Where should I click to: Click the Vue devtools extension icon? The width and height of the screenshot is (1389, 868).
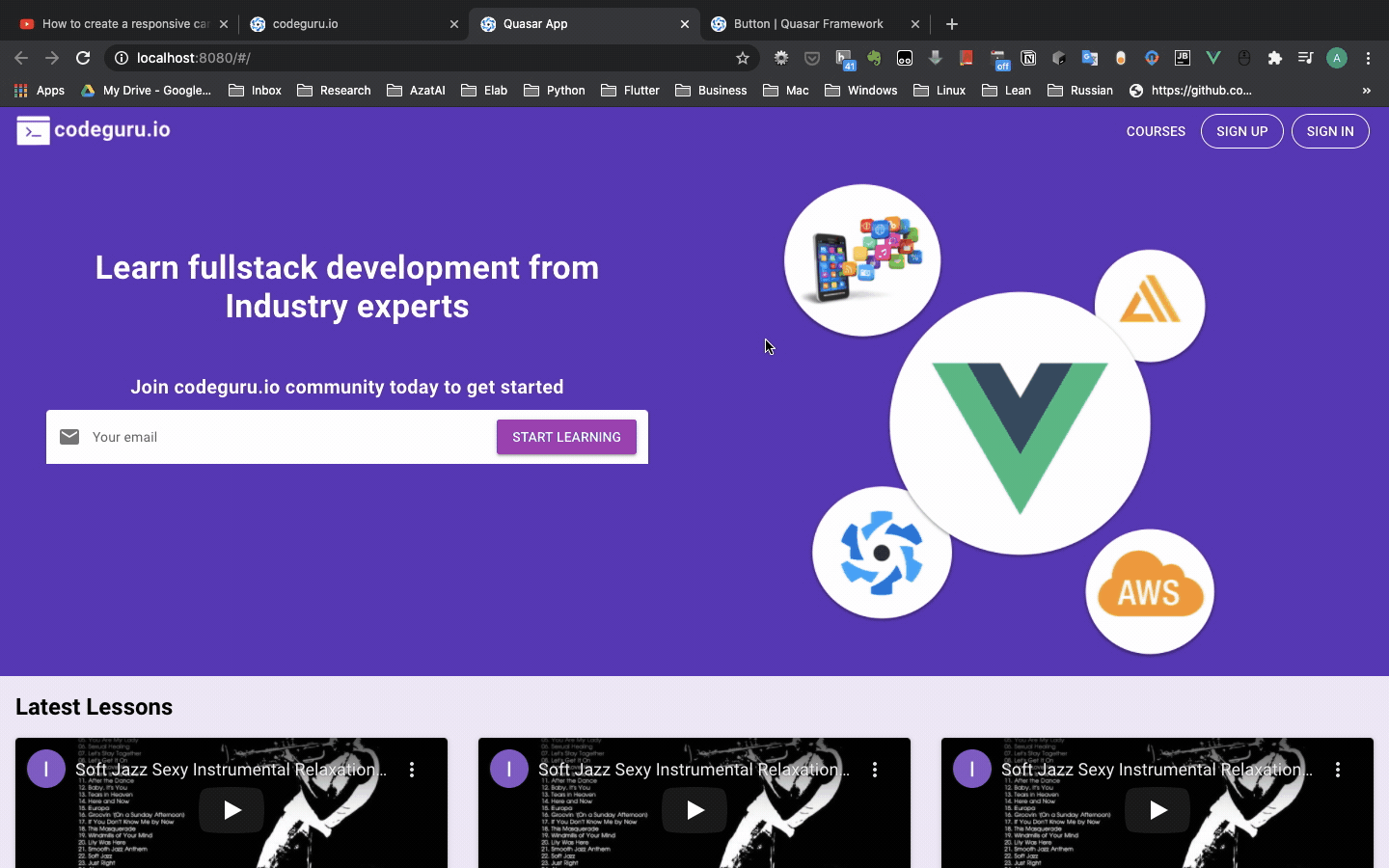(x=1213, y=58)
